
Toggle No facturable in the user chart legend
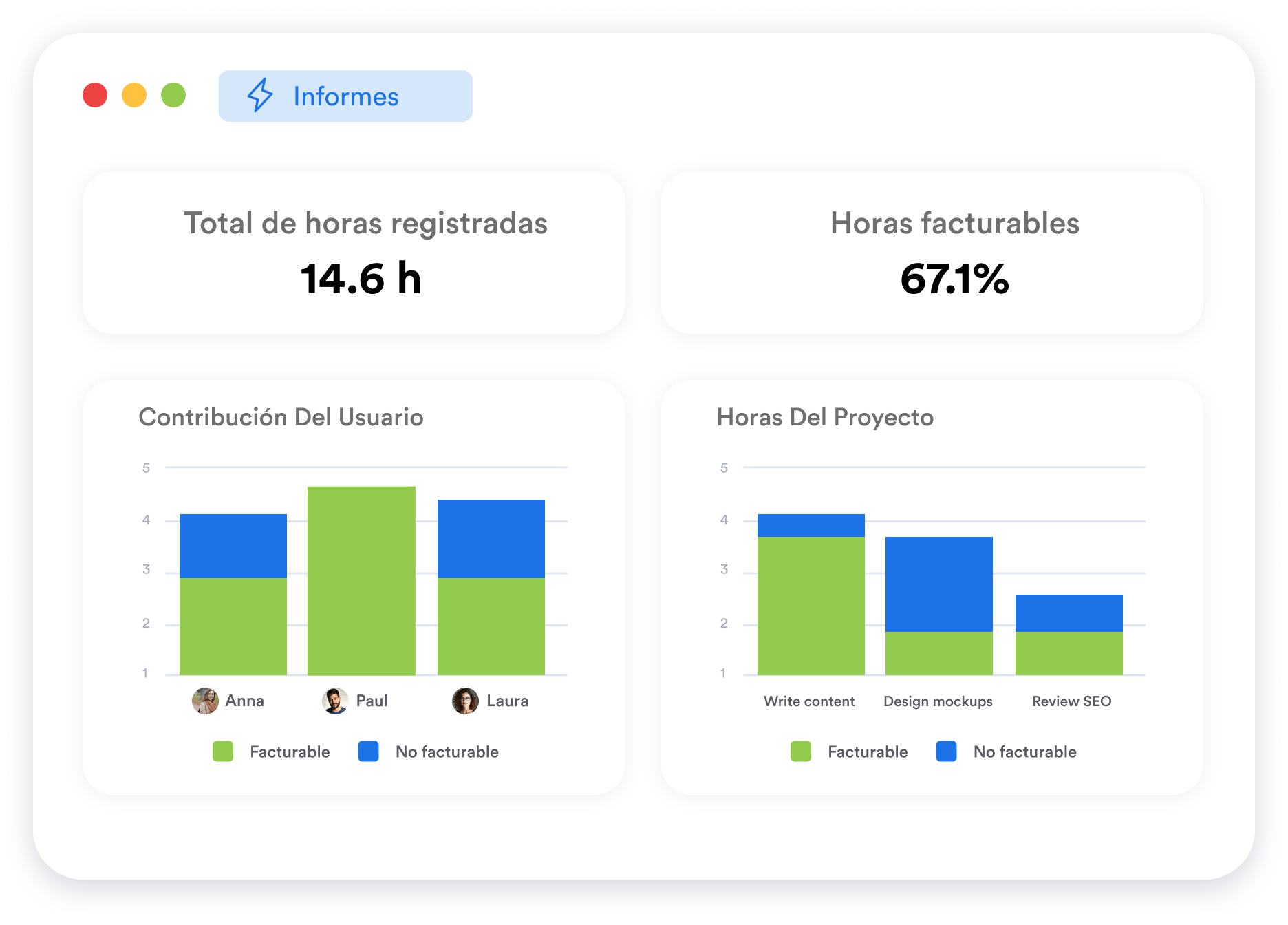(x=447, y=752)
